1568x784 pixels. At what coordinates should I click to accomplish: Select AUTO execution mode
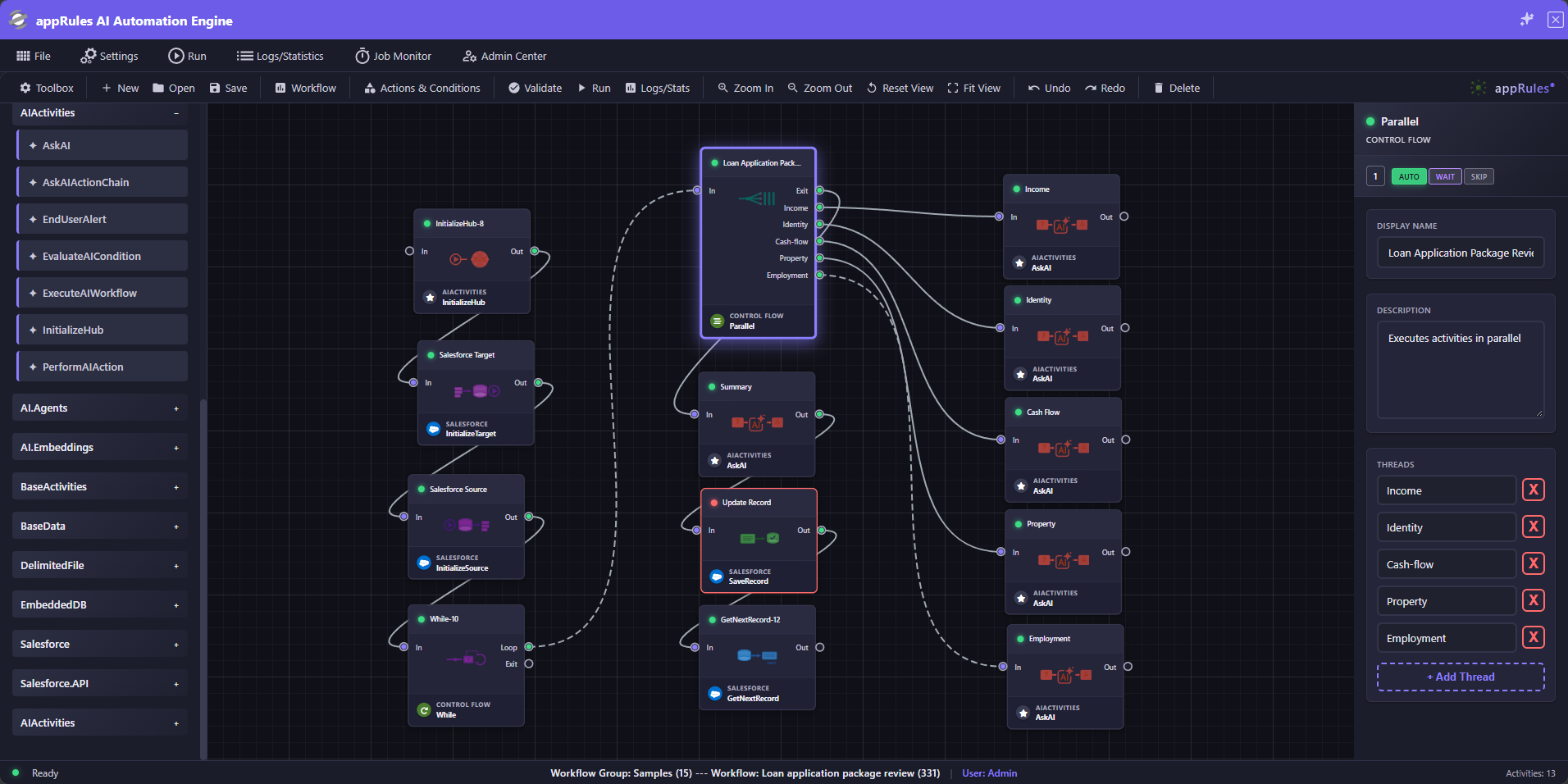[x=1409, y=176]
